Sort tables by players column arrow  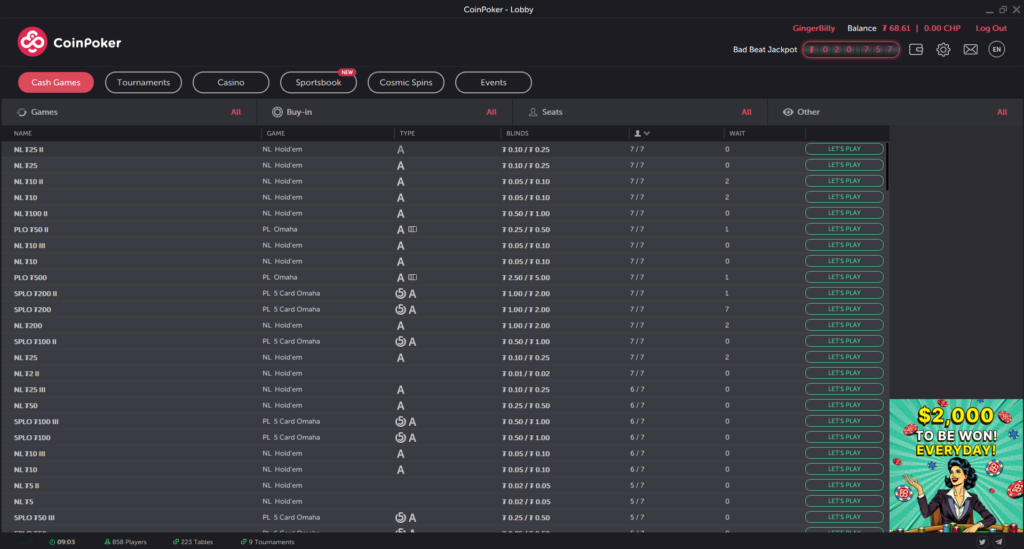point(646,133)
